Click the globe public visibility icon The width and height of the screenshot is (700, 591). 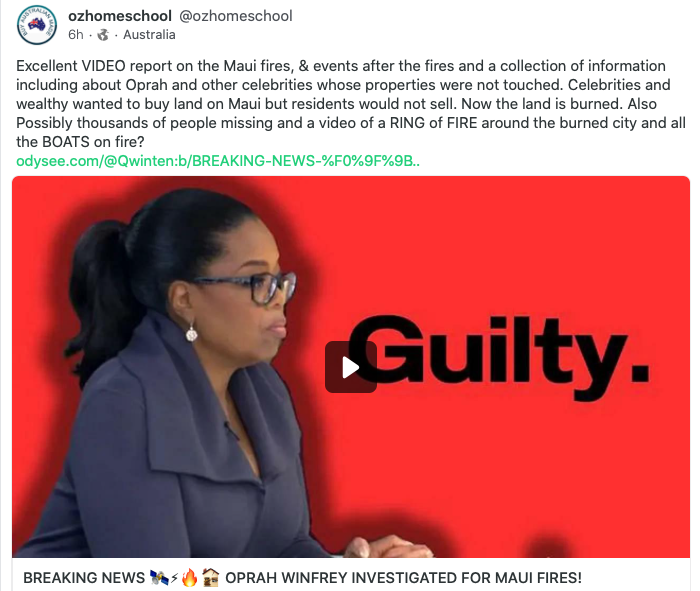pos(103,35)
